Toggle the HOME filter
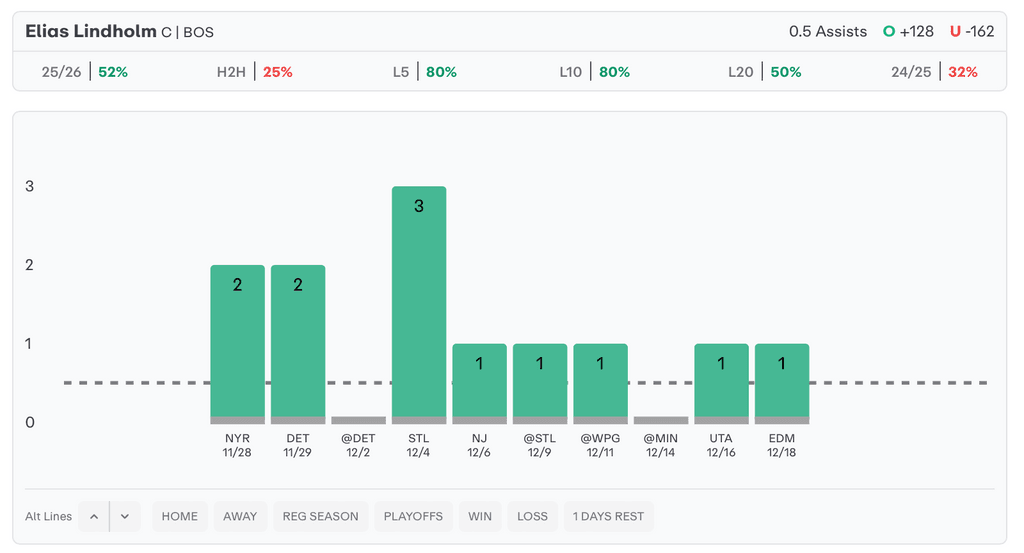 pyautogui.click(x=180, y=516)
